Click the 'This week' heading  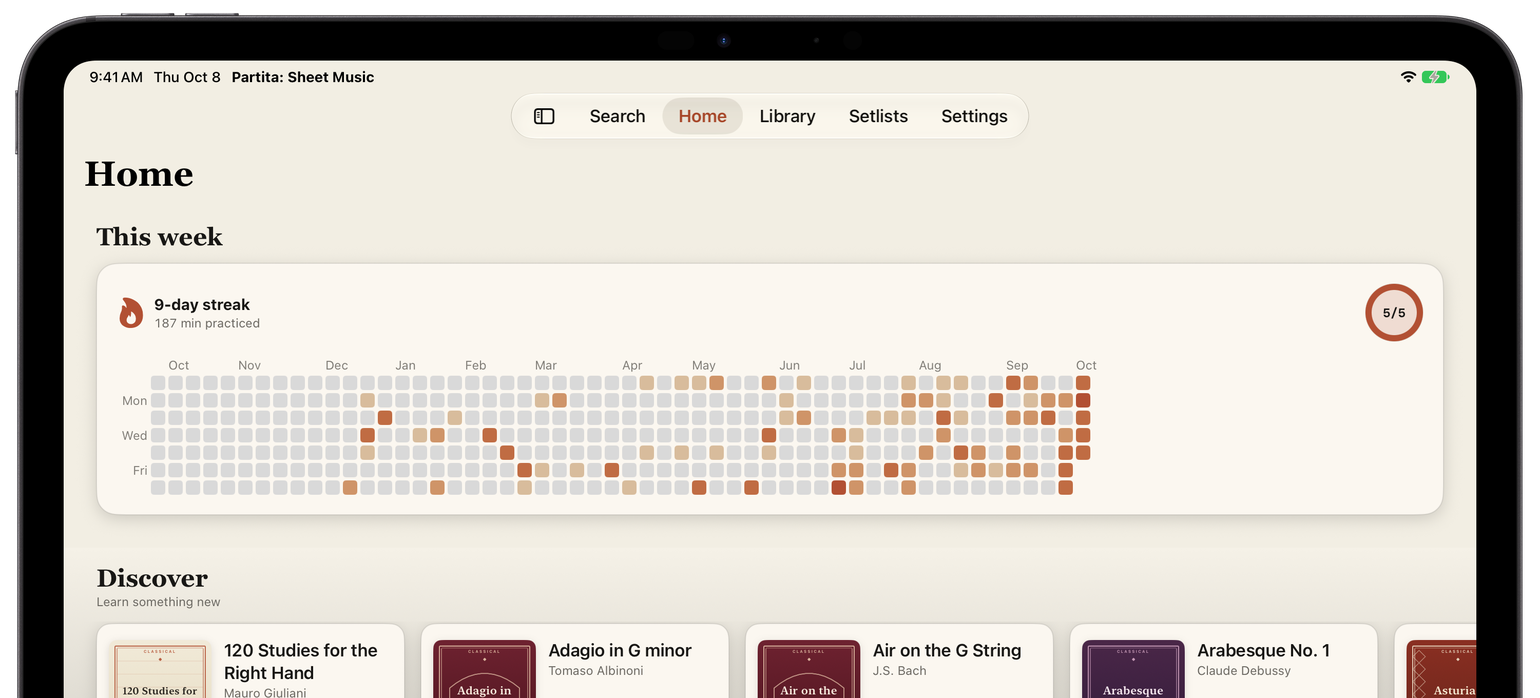(159, 237)
